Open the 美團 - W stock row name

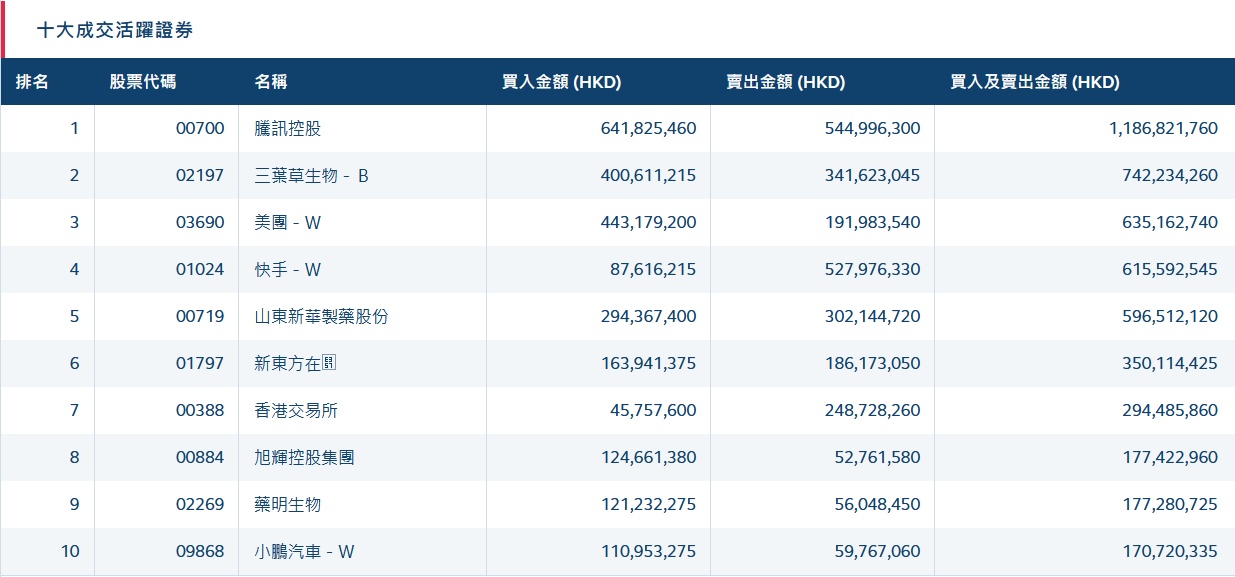tap(288, 223)
